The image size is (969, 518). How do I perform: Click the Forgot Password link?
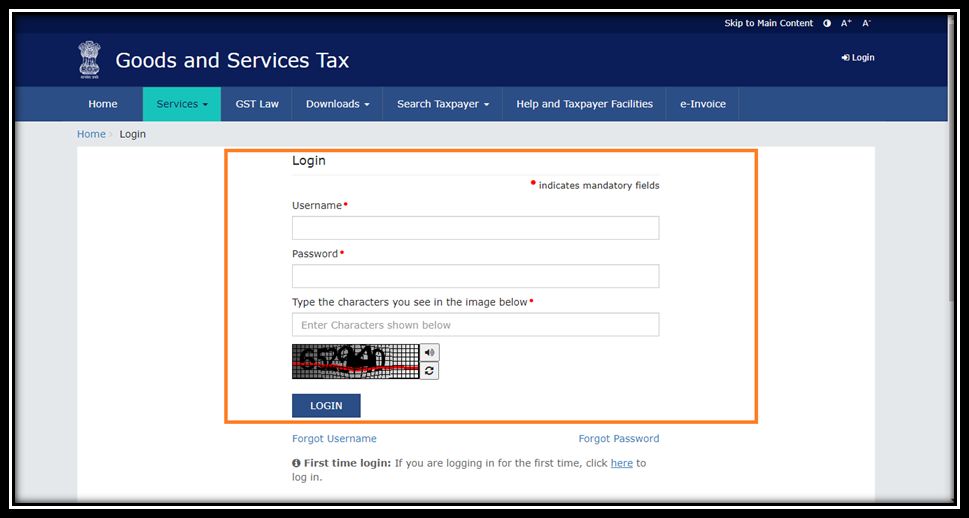click(619, 438)
